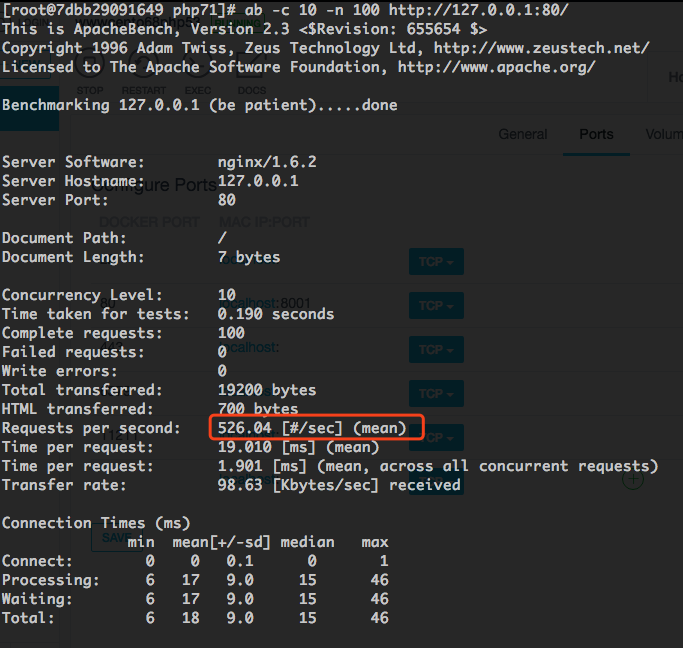Expand the TCP dropdown beside localhost:8001
This screenshot has width=683, height=648.
tap(437, 305)
